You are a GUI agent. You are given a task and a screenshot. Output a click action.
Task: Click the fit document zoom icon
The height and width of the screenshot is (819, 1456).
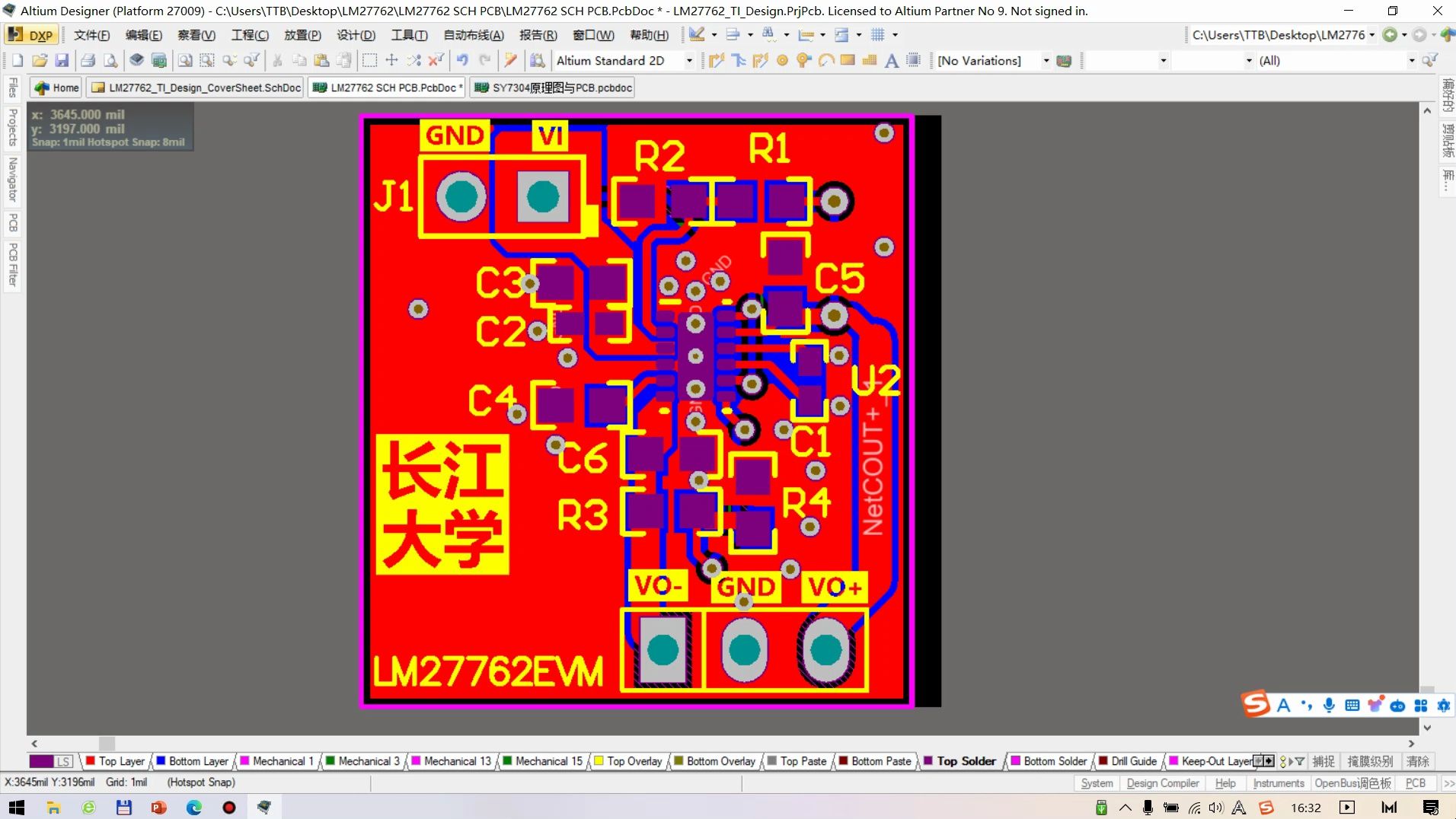(x=184, y=61)
